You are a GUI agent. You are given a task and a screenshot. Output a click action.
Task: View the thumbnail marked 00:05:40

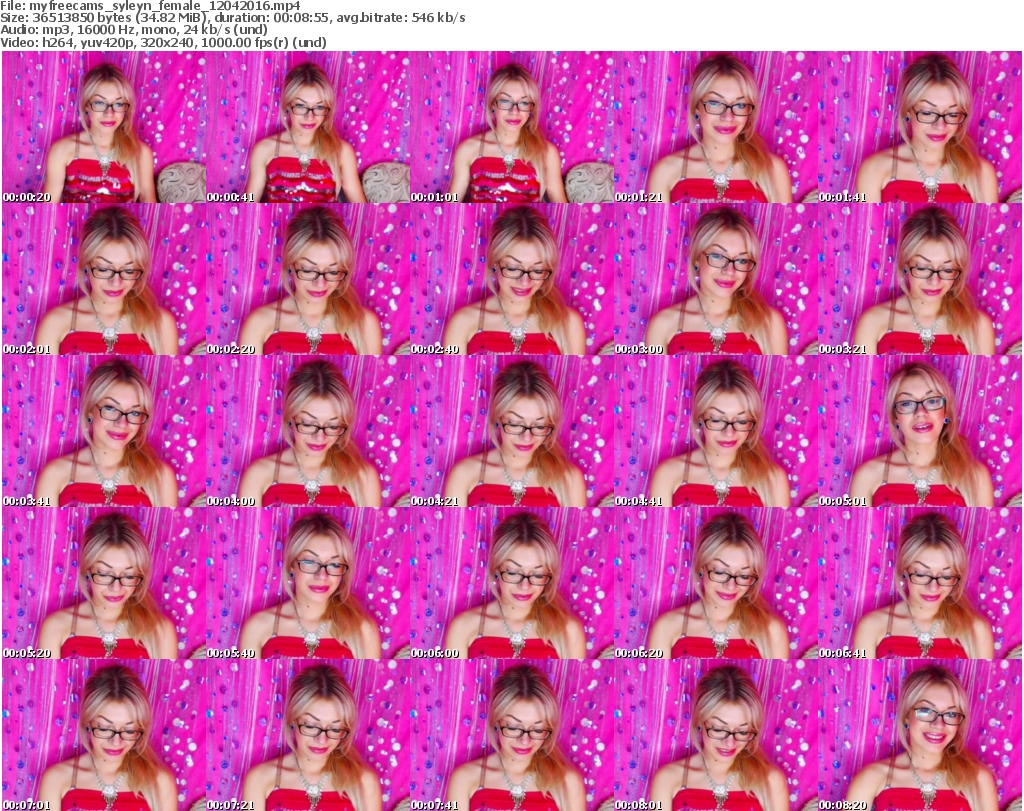[308, 584]
